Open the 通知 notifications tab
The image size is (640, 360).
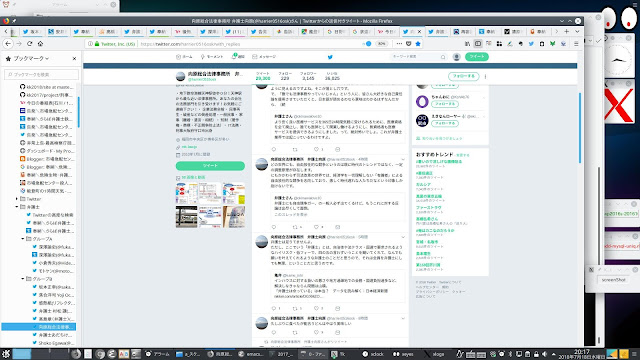coord(238,57)
